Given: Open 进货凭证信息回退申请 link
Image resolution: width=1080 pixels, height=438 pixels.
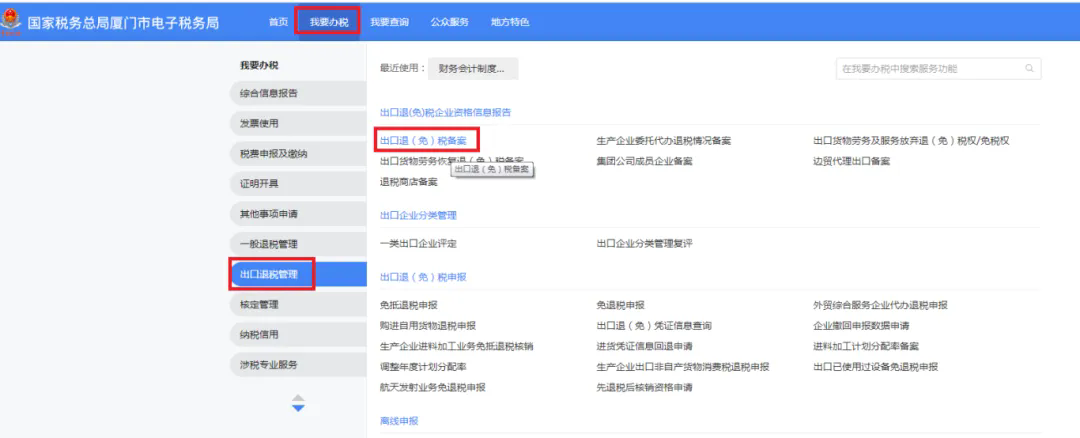Looking at the screenshot, I should (644, 346).
